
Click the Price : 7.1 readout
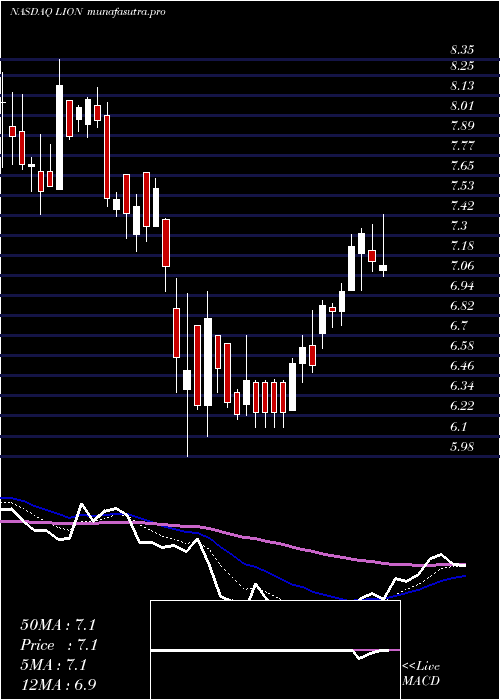(59, 645)
